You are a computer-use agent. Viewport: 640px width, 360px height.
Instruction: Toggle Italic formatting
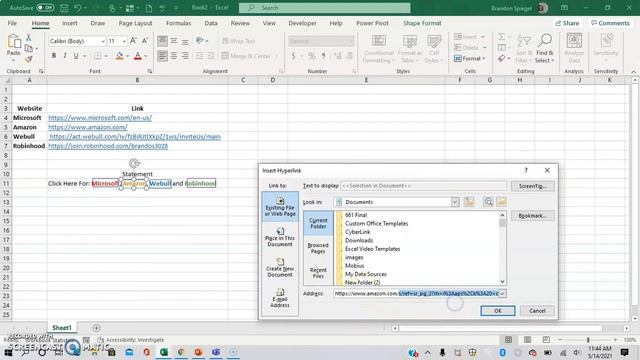pos(64,56)
